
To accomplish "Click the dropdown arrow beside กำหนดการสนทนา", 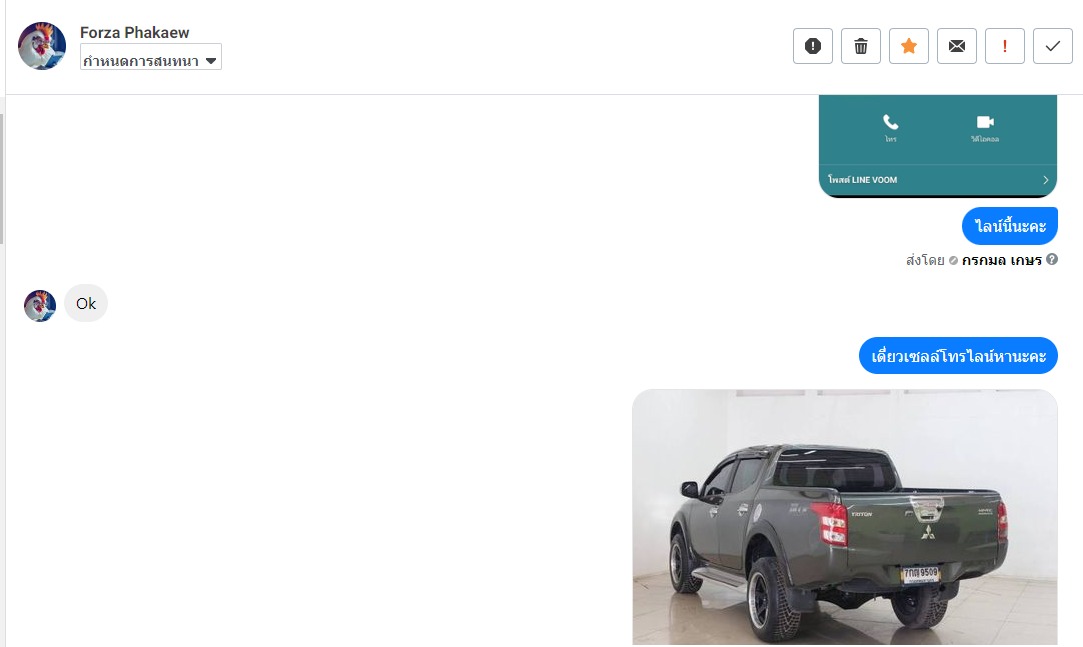I will 211,61.
